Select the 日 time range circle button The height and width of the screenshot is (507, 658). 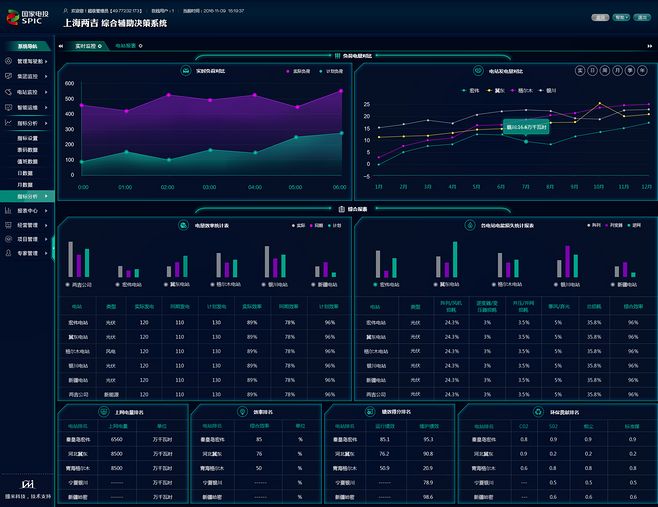pos(592,71)
